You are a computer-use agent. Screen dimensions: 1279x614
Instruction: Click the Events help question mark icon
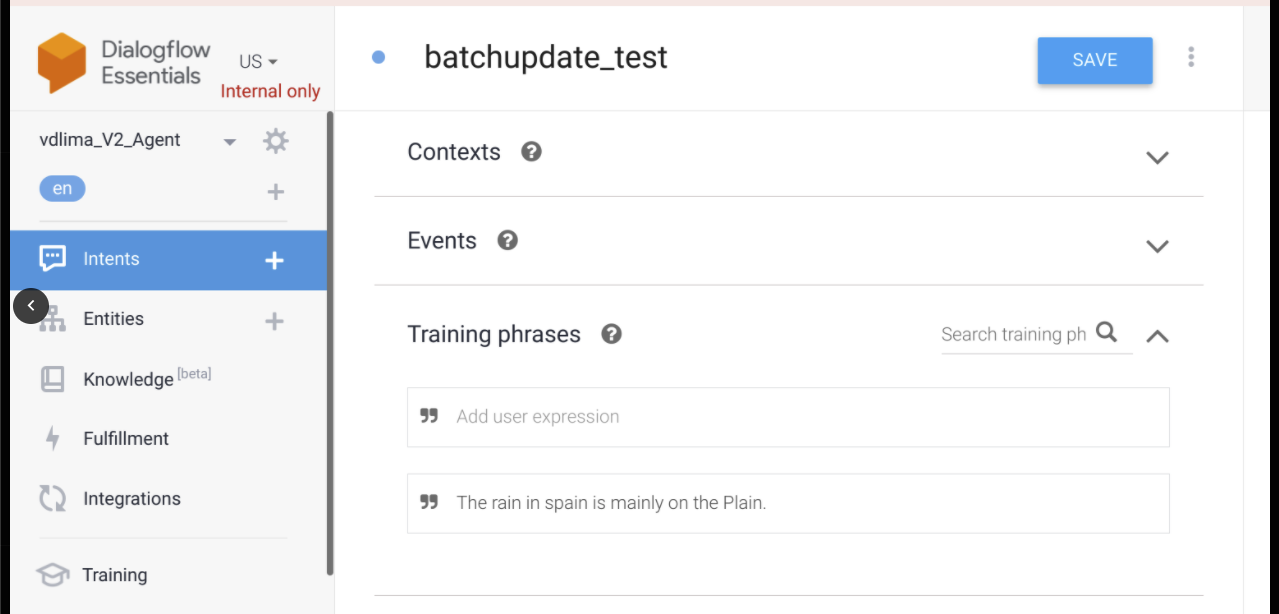[508, 241]
